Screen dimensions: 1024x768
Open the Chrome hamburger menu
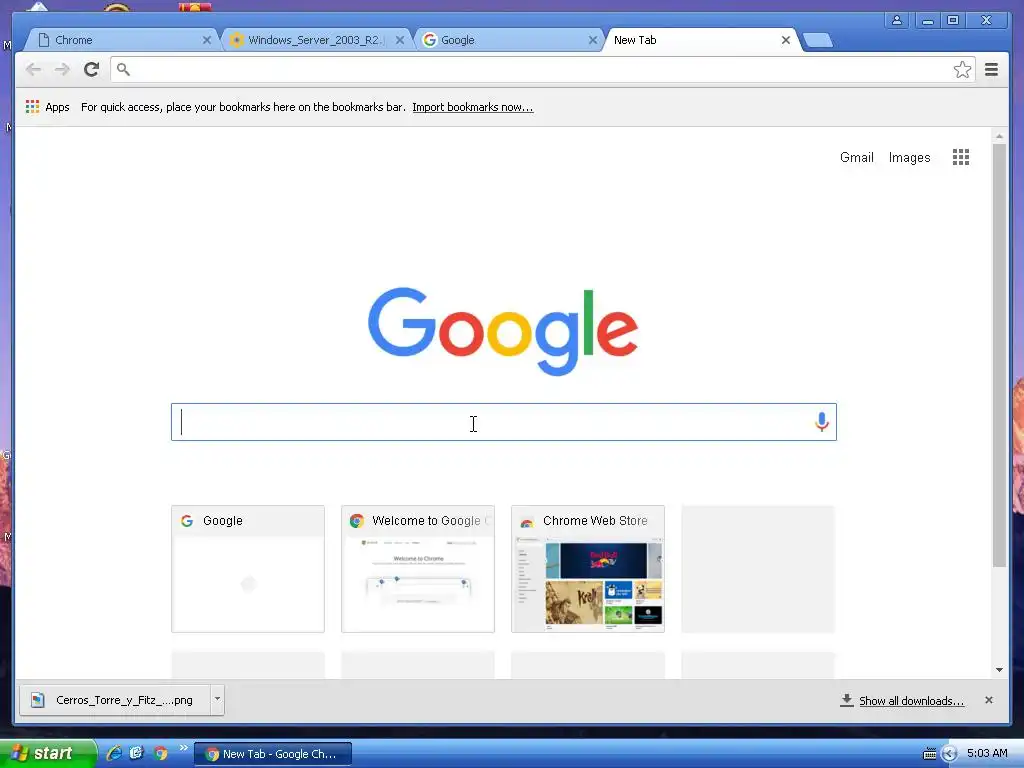tap(991, 69)
